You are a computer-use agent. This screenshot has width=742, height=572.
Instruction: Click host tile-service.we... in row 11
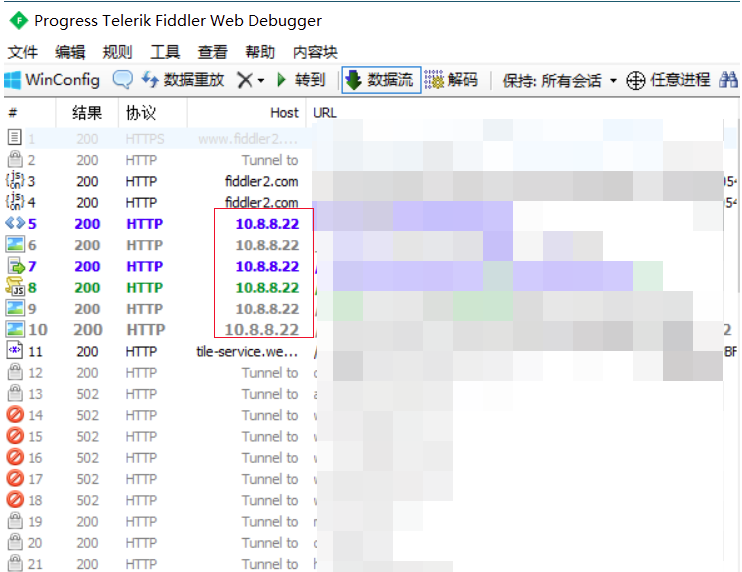point(247,352)
